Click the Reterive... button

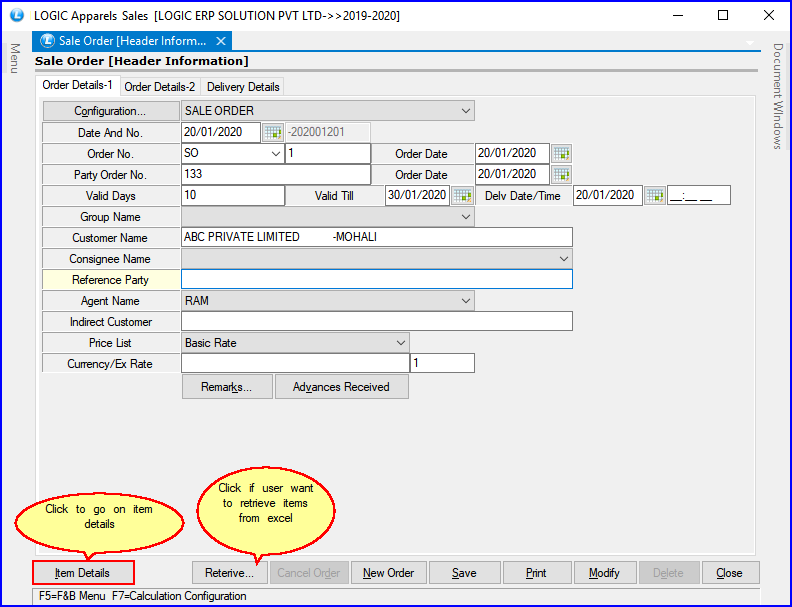[x=229, y=573]
